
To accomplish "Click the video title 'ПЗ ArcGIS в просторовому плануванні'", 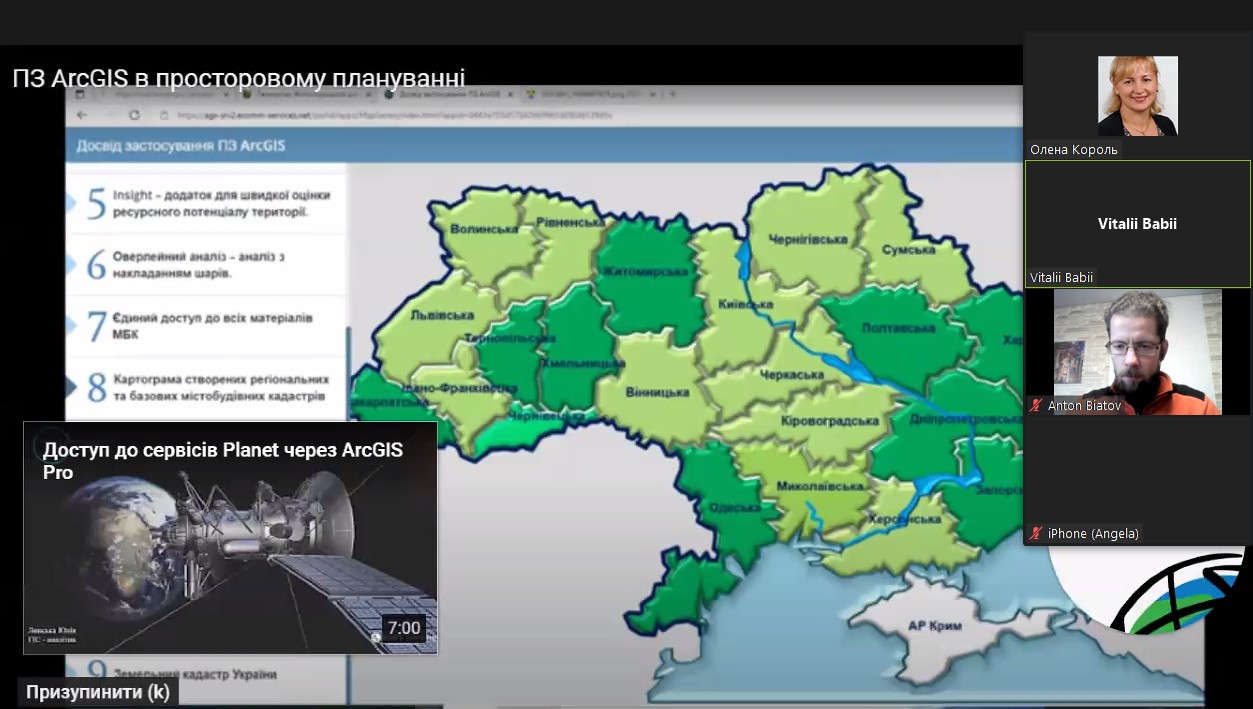I will (239, 78).
